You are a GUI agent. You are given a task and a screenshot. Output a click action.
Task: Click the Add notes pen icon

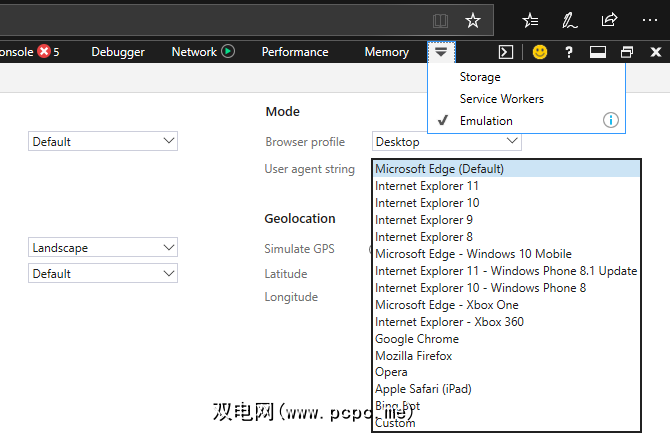point(569,20)
